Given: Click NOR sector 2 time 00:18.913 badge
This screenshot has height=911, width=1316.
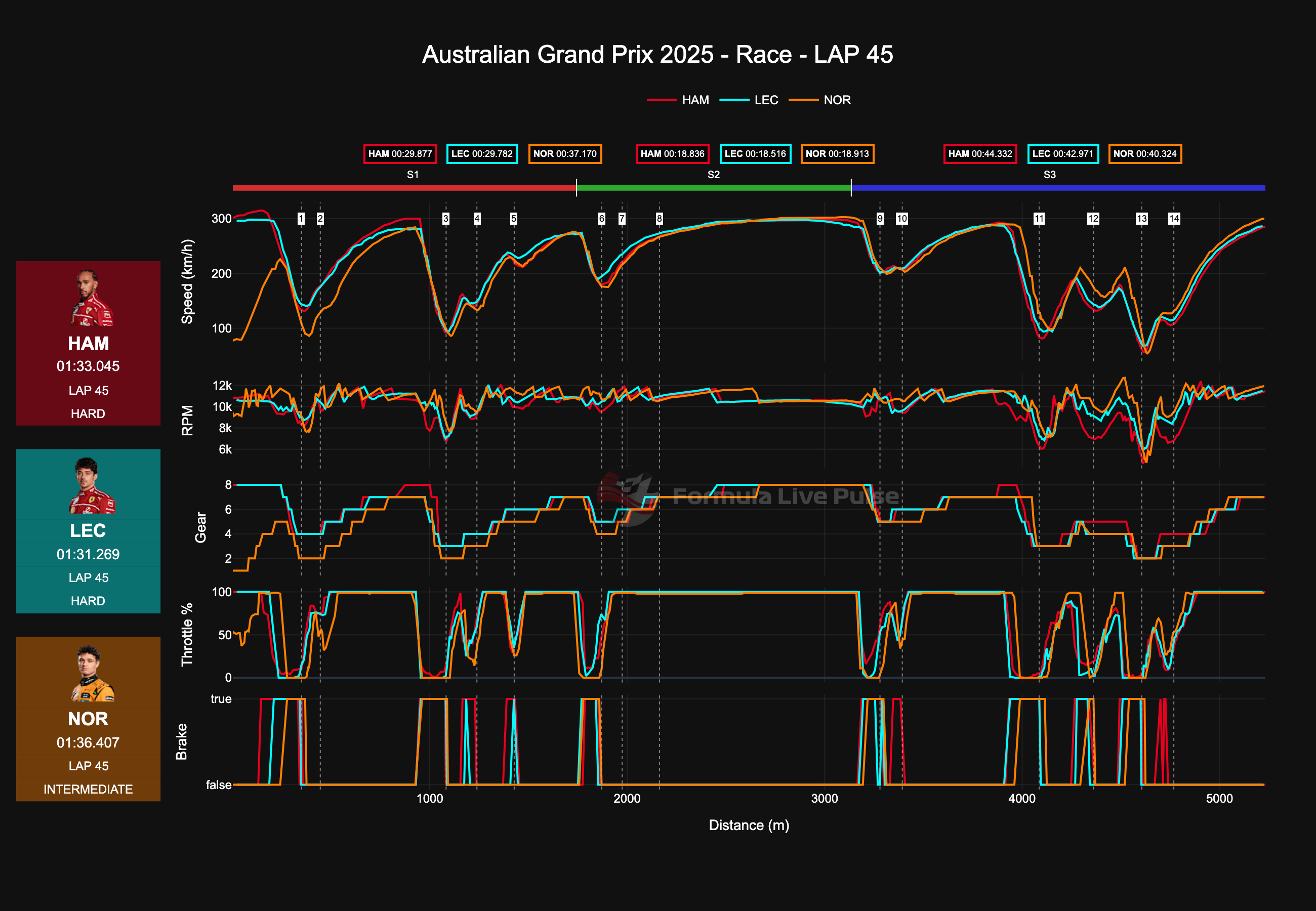Looking at the screenshot, I should [837, 153].
